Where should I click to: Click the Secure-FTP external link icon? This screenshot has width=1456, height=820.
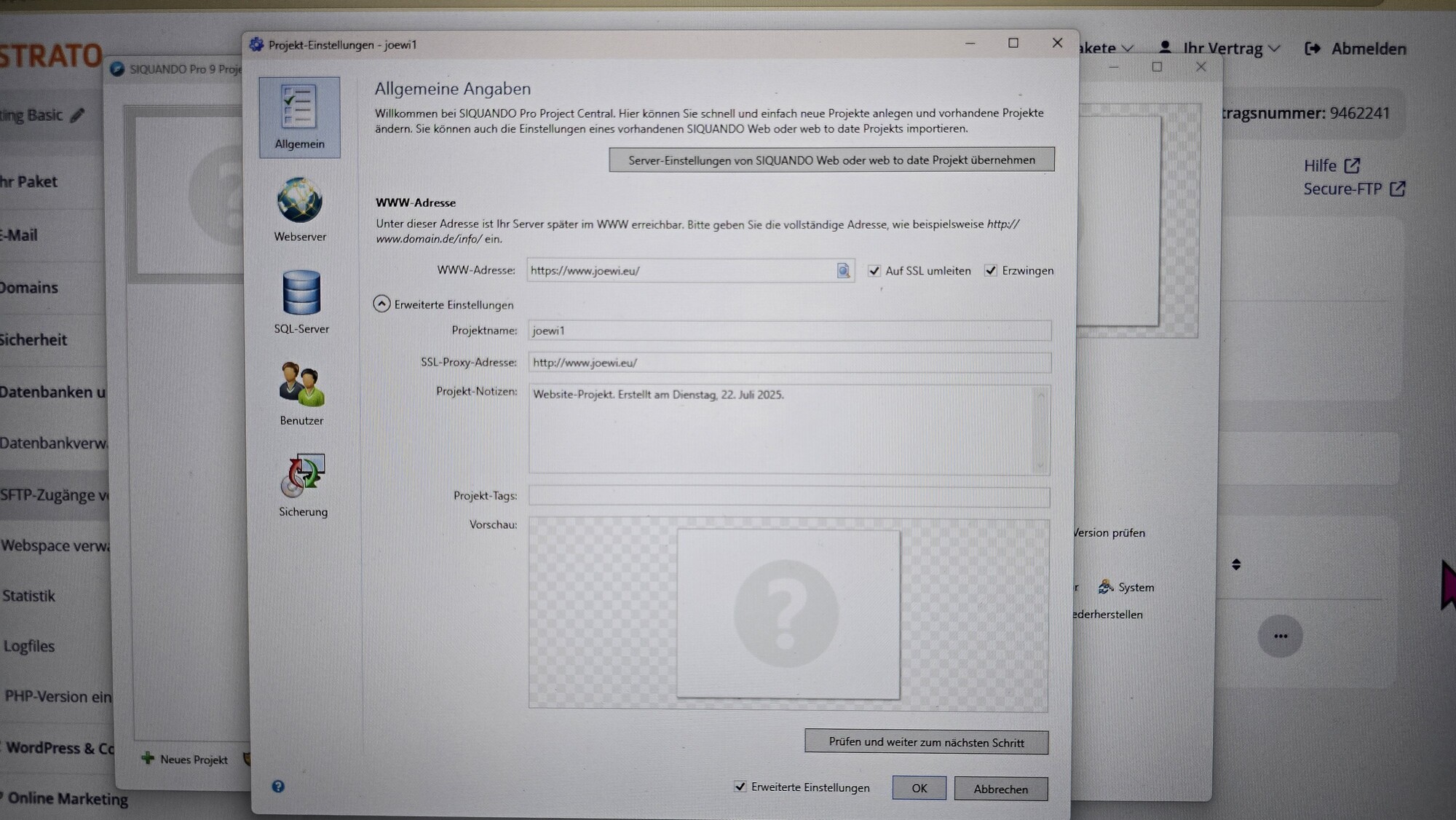pos(1397,189)
